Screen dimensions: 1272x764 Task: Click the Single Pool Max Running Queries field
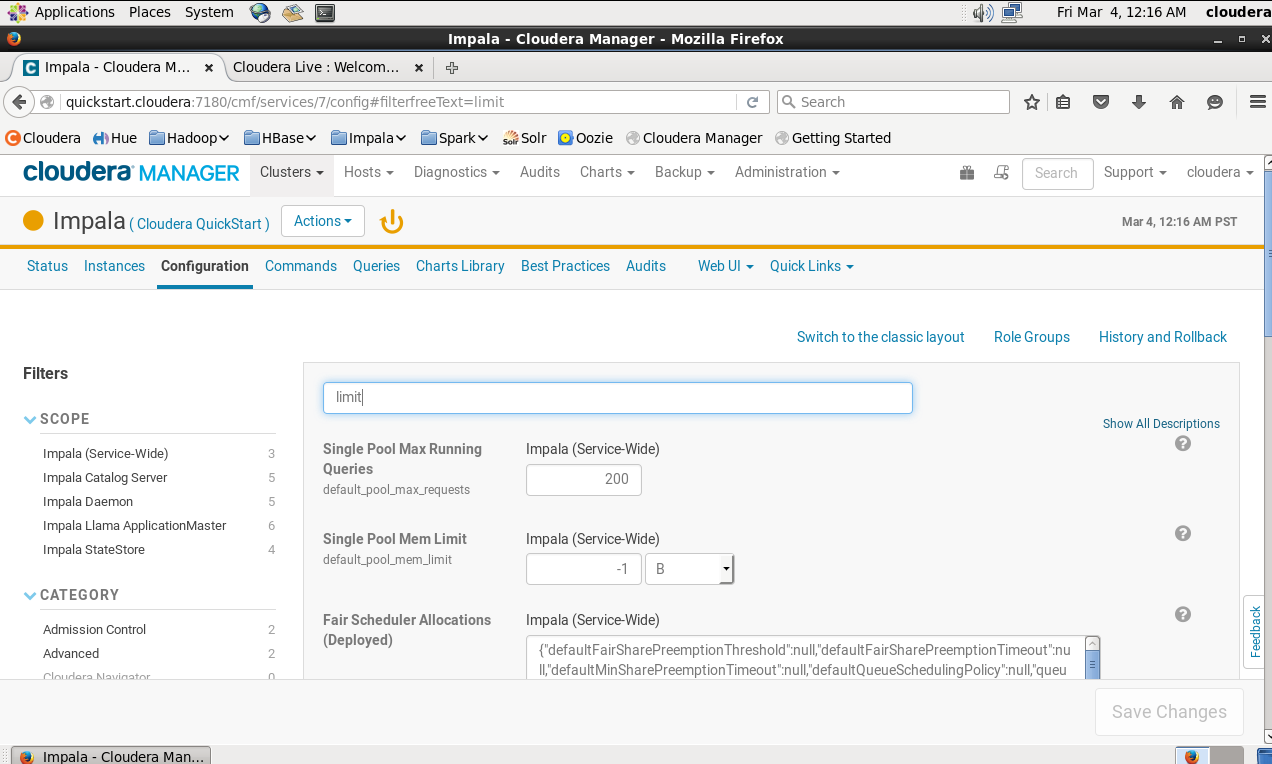tap(584, 479)
